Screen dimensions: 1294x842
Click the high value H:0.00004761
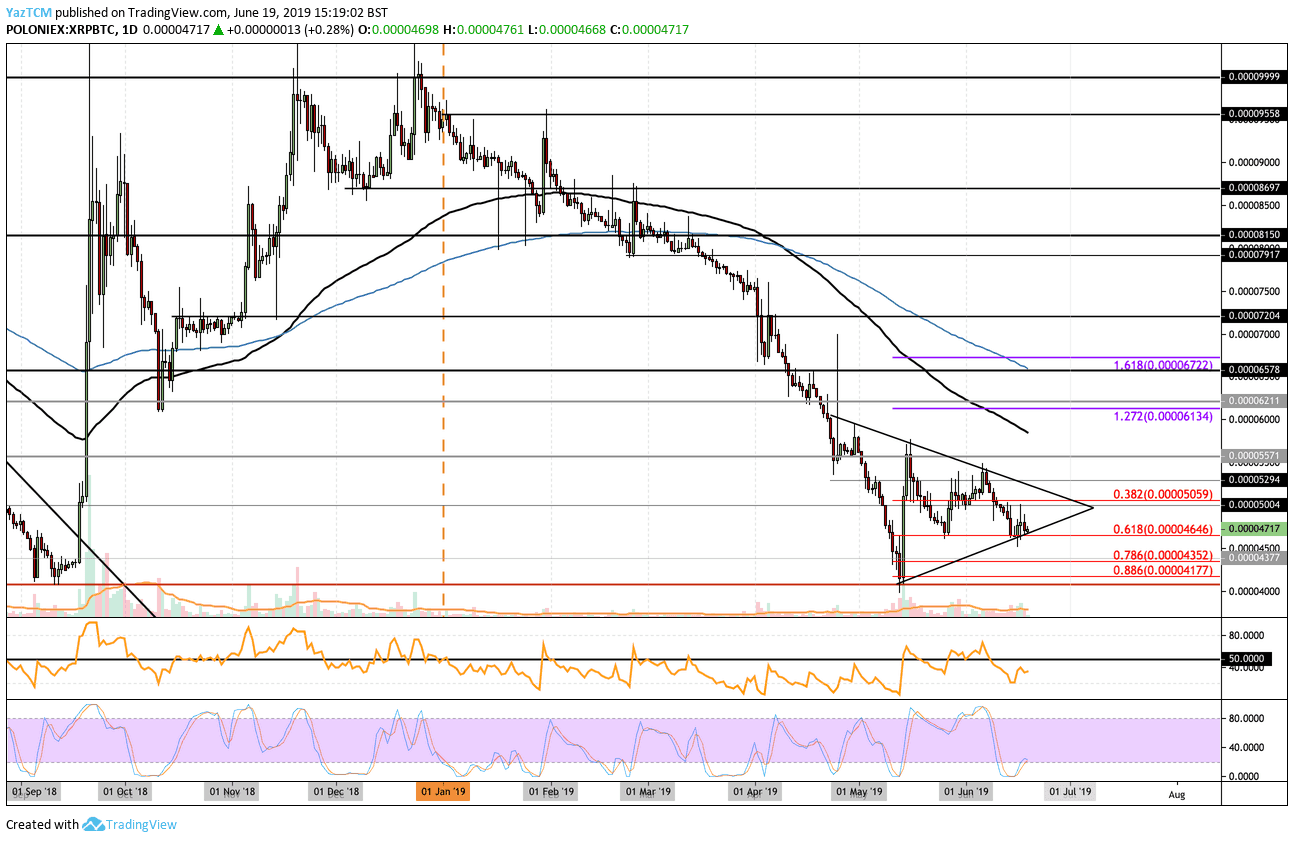click(x=484, y=30)
